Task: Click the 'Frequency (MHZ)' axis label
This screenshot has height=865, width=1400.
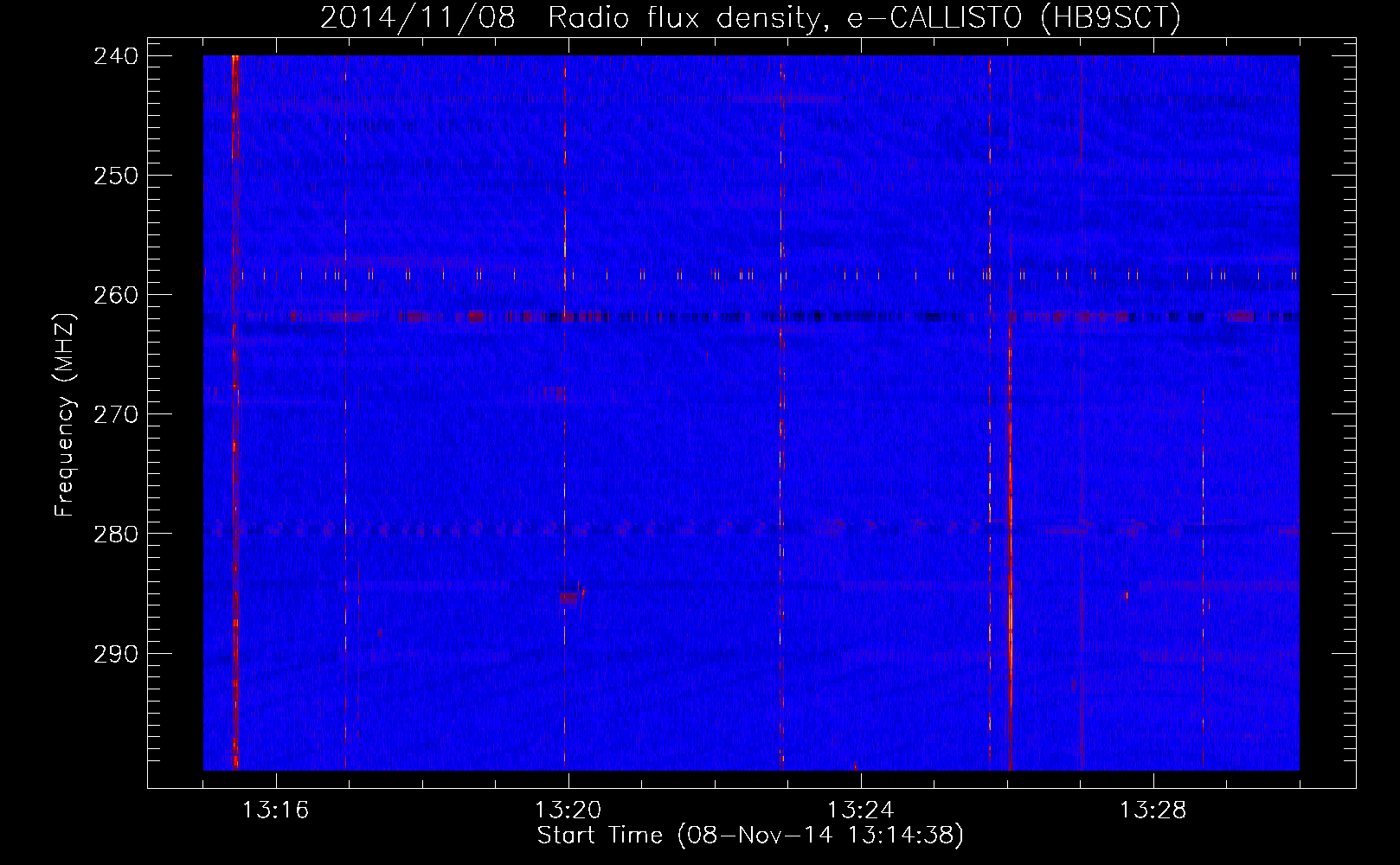Action: [66, 415]
